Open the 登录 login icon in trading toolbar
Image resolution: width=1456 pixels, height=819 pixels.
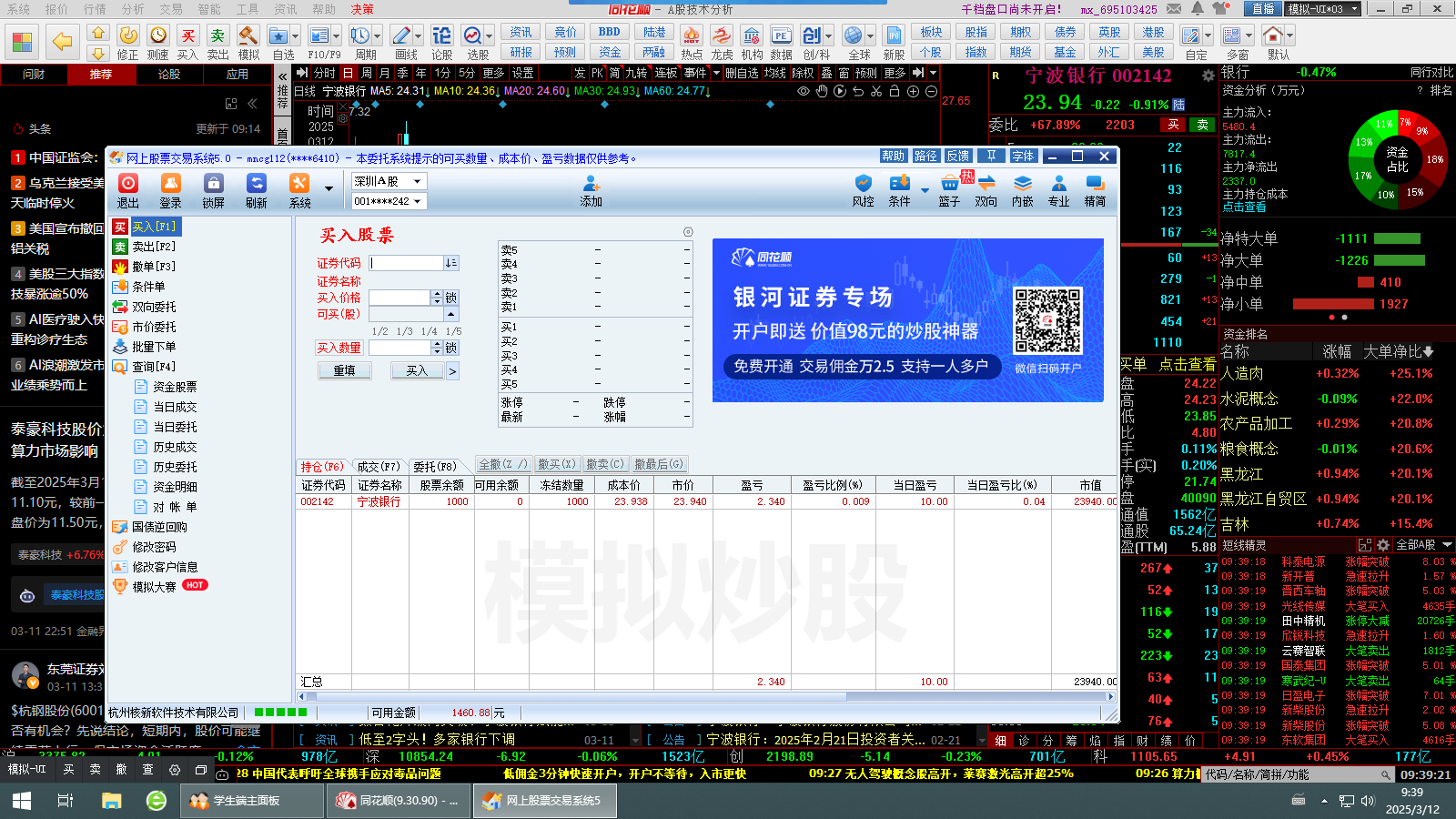170,190
